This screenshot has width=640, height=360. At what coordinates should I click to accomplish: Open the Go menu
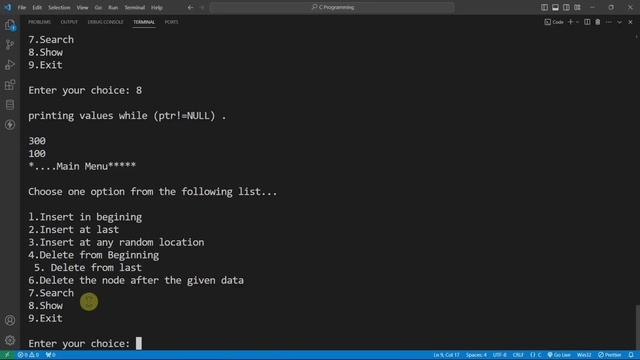tap(98, 7)
